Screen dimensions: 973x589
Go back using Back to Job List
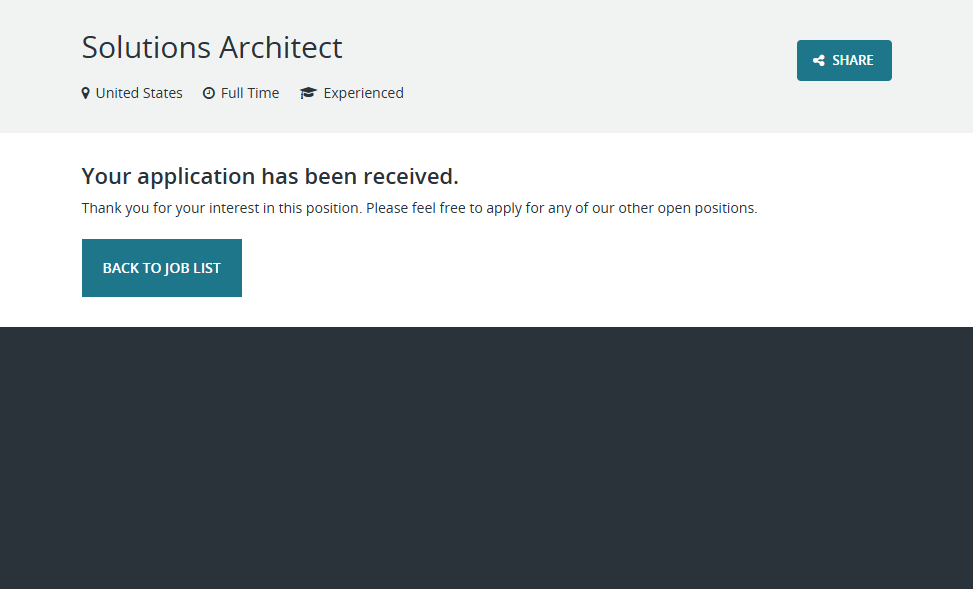(x=162, y=268)
